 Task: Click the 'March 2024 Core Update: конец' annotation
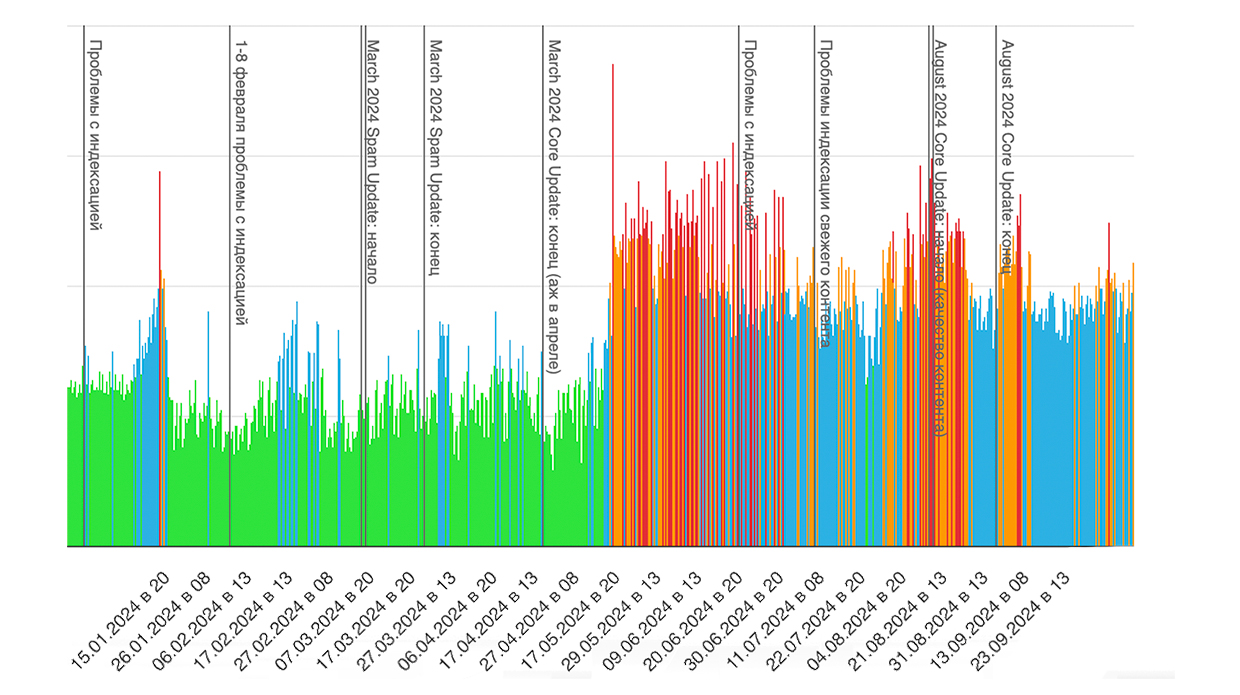(x=552, y=205)
